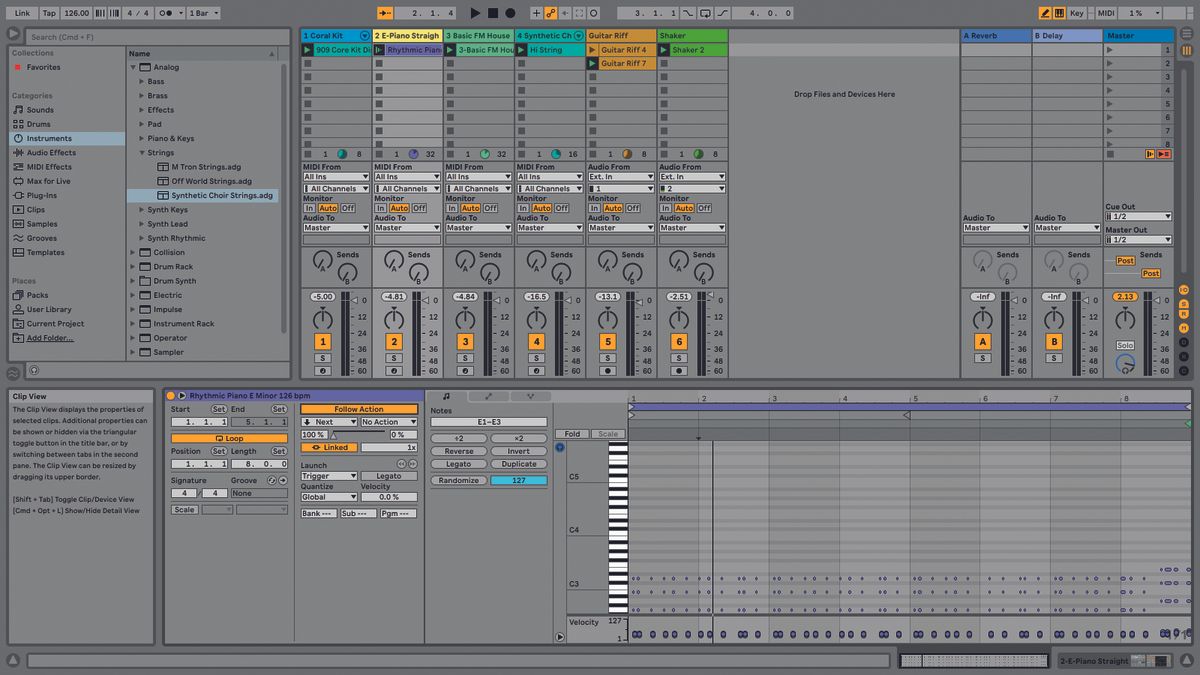The width and height of the screenshot is (1200, 675).
Task: Open the Quantize Global dropdown
Action: click(328, 496)
